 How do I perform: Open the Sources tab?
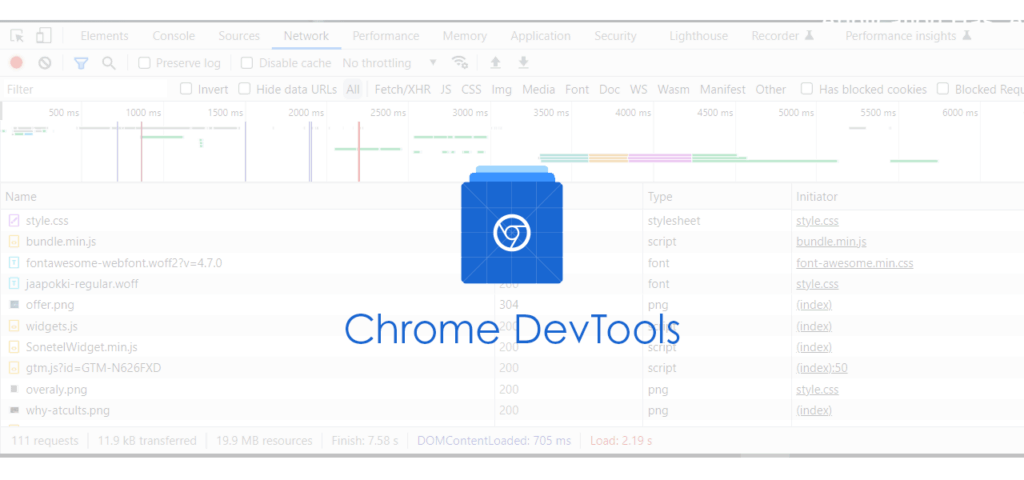(239, 36)
